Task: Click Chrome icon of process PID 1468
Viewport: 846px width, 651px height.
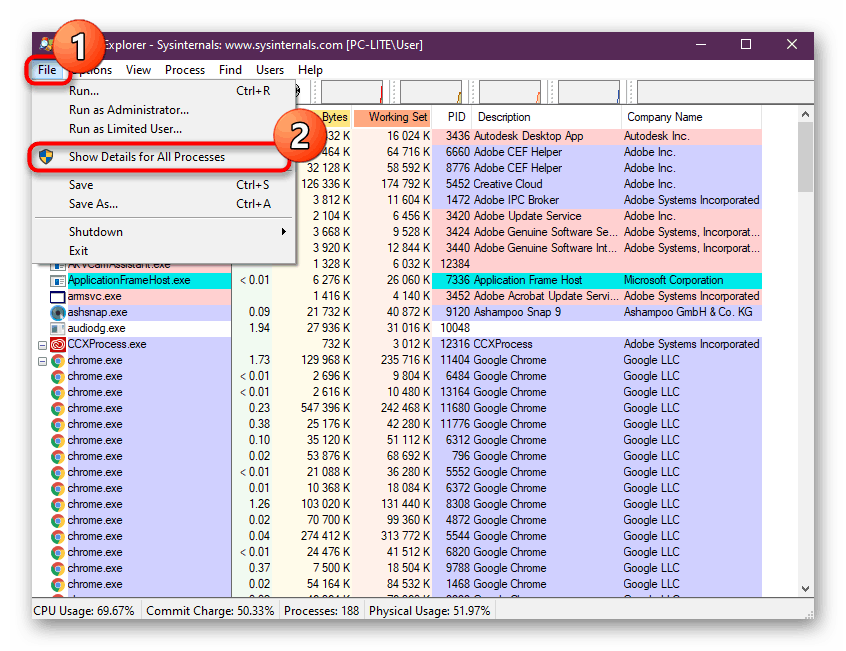Action: point(58,585)
